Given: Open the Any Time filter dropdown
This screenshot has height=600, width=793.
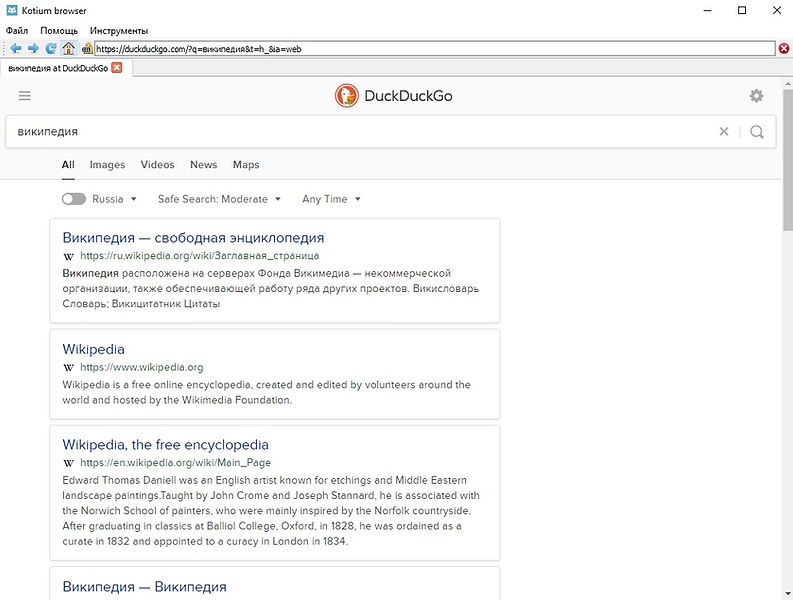Looking at the screenshot, I should (331, 199).
